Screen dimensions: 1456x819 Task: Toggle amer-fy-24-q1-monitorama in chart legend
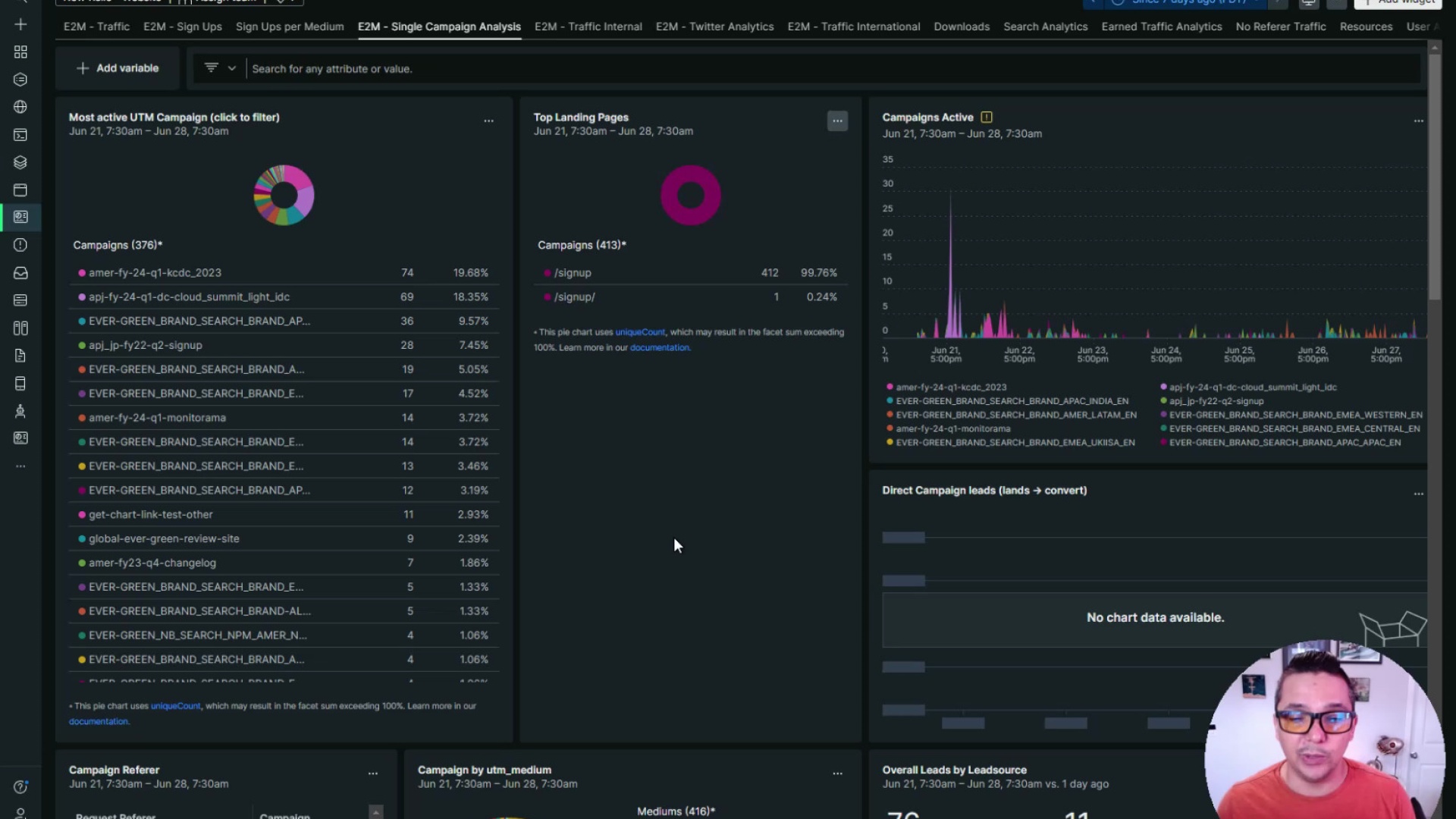[948, 428]
